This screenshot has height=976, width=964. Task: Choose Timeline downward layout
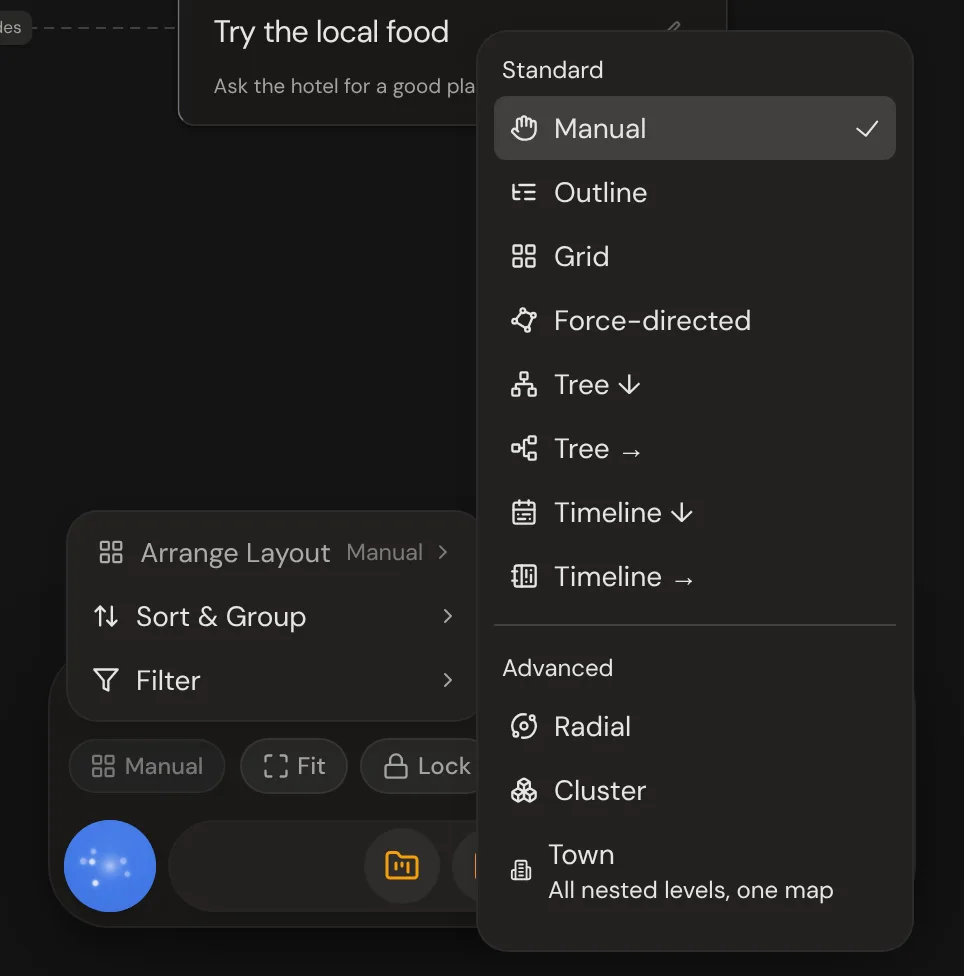tap(695, 513)
